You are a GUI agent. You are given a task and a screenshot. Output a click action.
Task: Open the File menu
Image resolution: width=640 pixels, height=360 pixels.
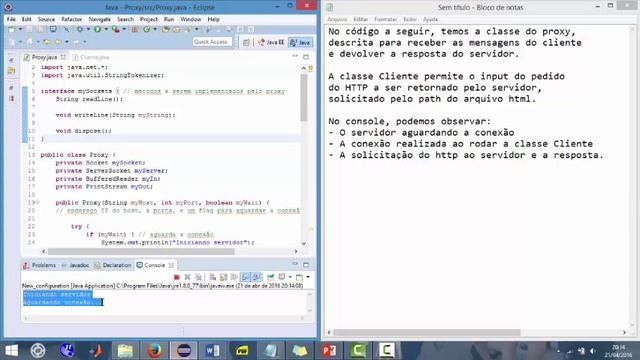click(11, 19)
